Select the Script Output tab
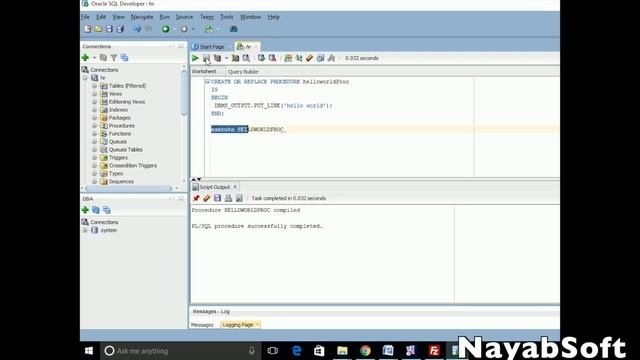Image resolution: width=640 pixels, height=360 pixels. pyautogui.click(x=215, y=187)
